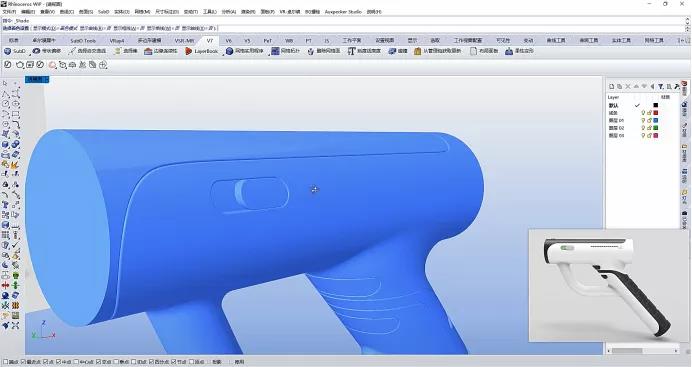The height and width of the screenshot is (367, 692).
Task: Click the text object T icon
Action: [351, 51]
